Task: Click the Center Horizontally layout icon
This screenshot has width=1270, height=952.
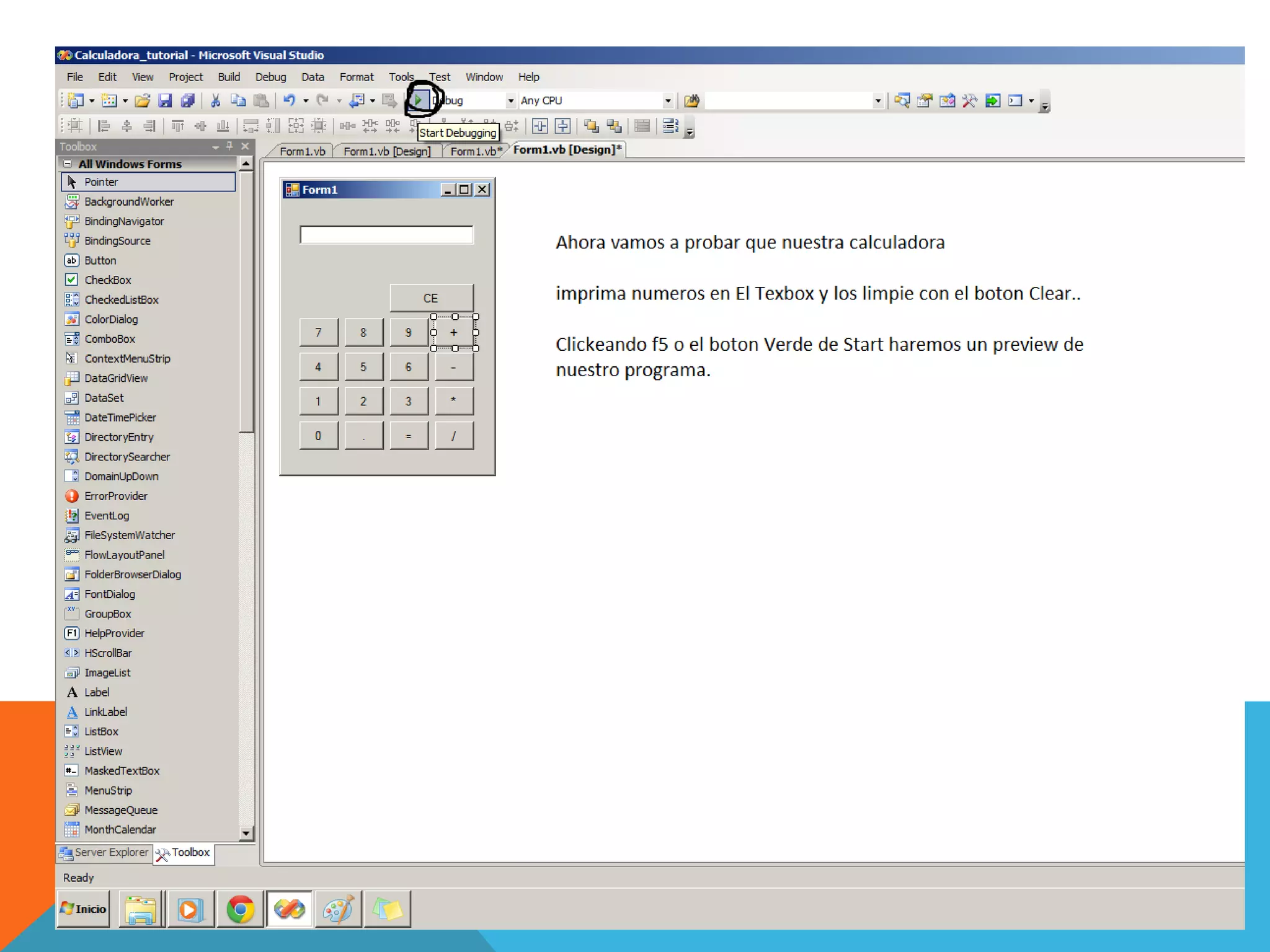Action: point(540,126)
